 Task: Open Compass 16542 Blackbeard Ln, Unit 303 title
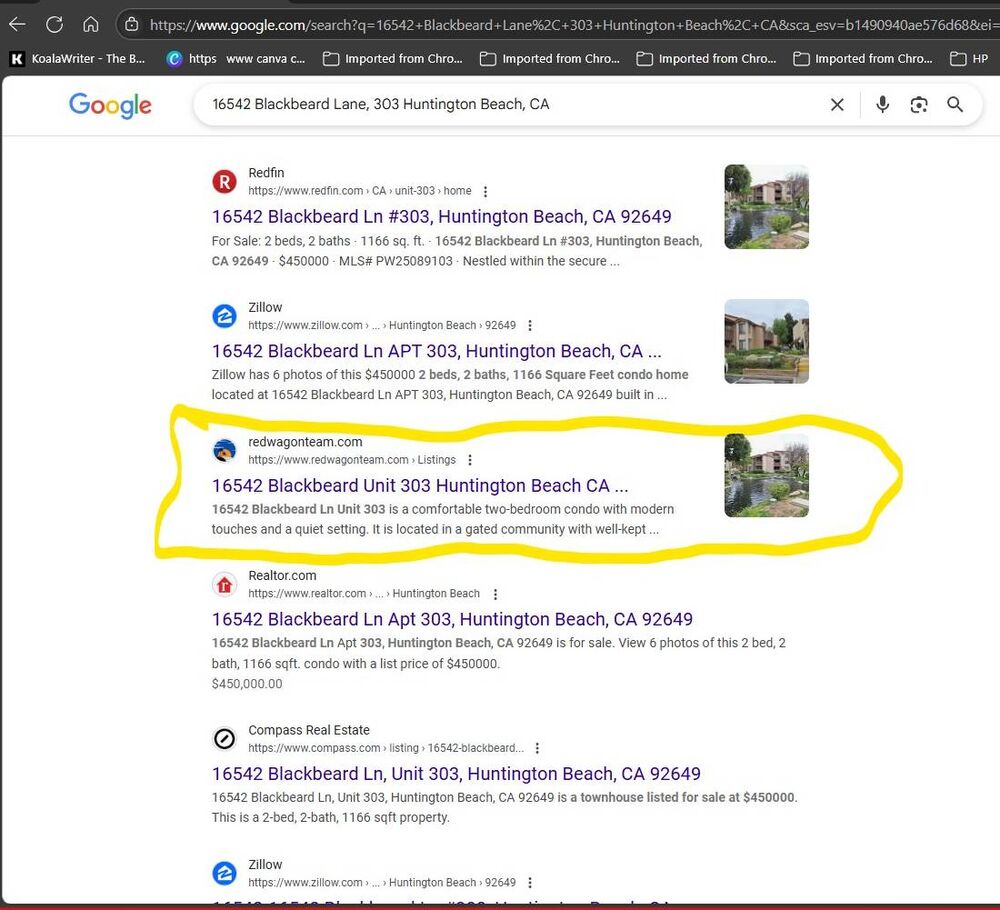coord(456,774)
